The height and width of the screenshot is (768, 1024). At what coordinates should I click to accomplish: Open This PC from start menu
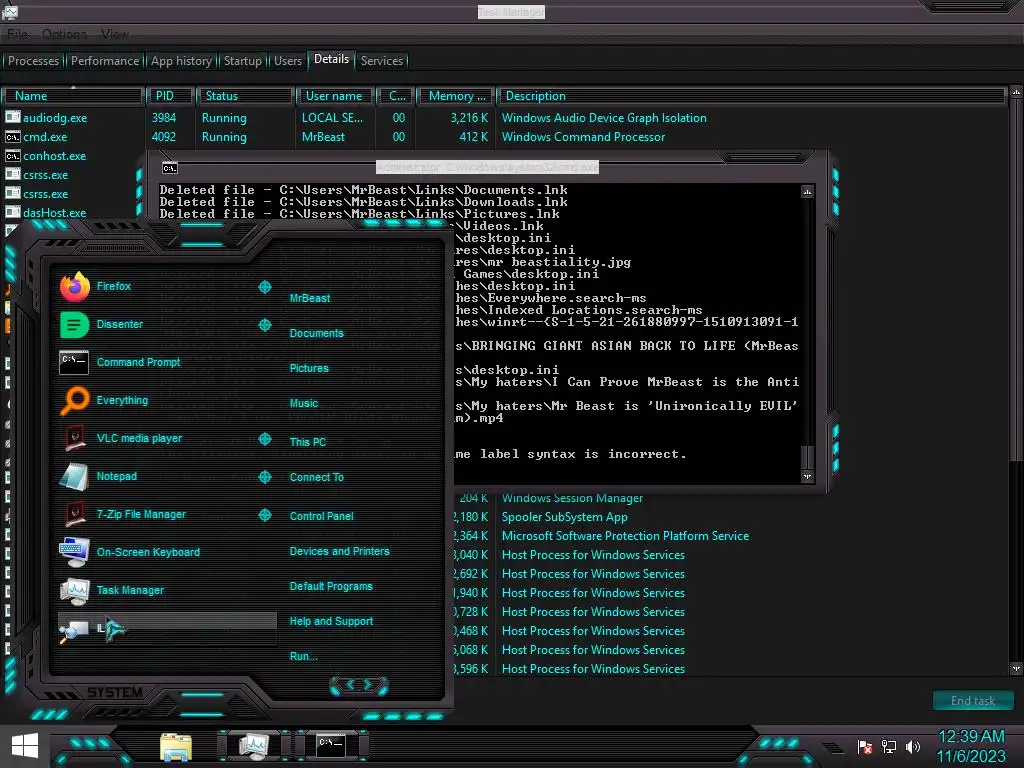(308, 442)
